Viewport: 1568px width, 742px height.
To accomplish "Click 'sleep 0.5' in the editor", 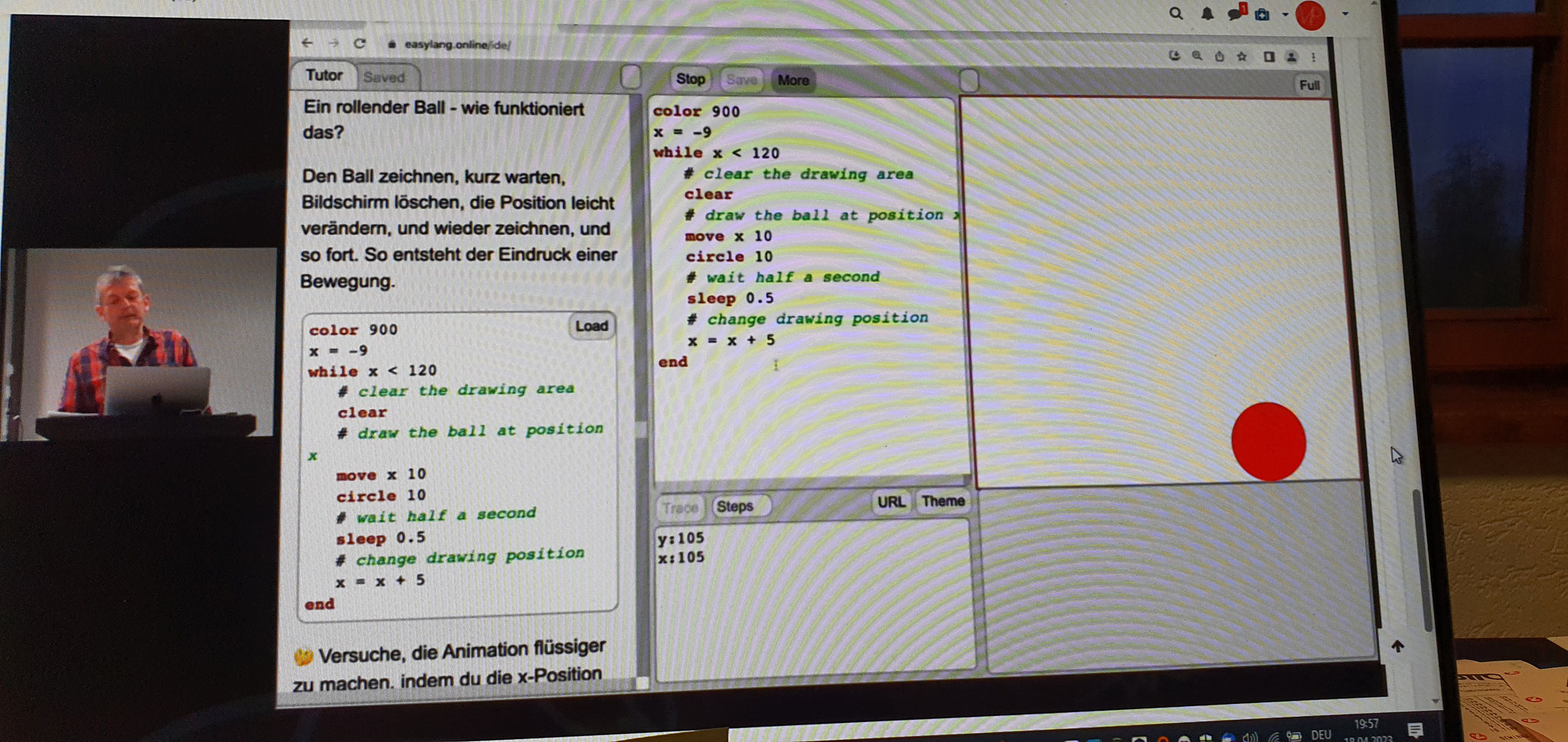I will point(730,299).
